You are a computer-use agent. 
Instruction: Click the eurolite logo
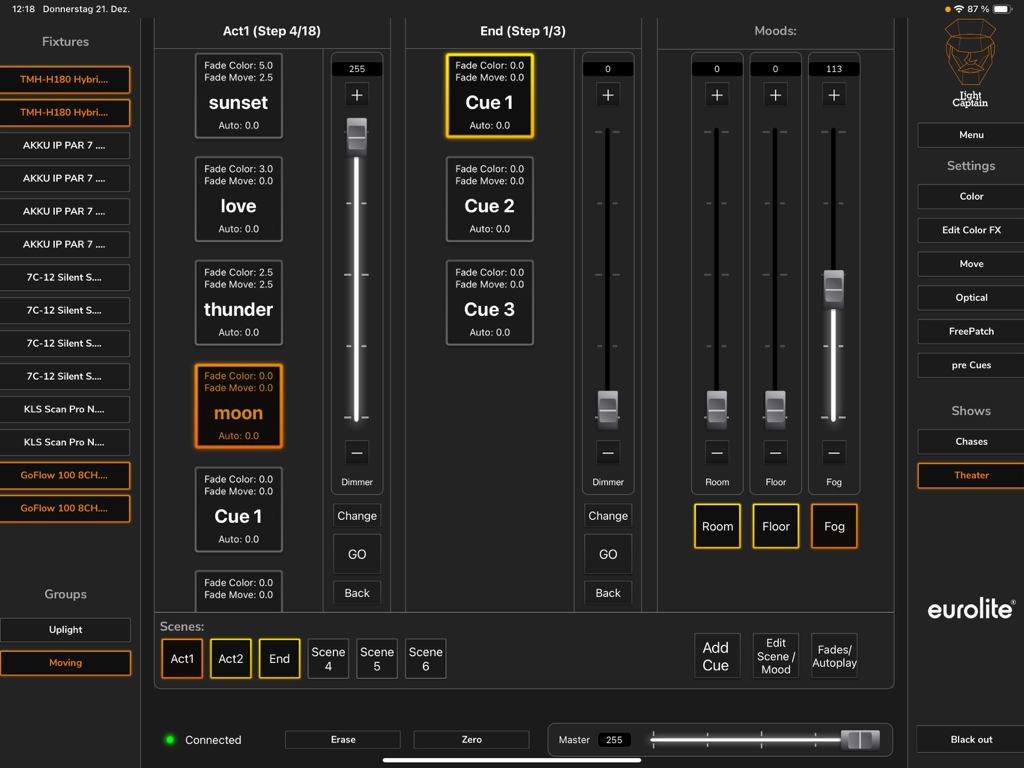[x=969, y=608]
